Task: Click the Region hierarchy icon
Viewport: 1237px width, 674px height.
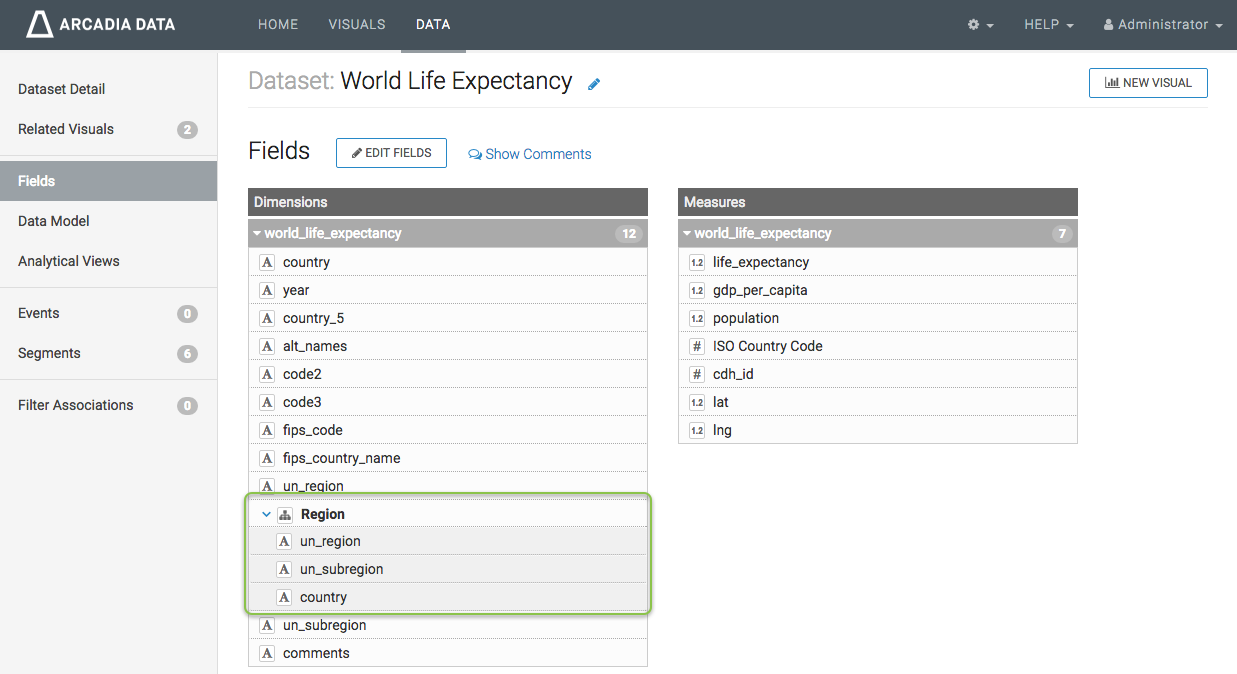Action: point(285,514)
